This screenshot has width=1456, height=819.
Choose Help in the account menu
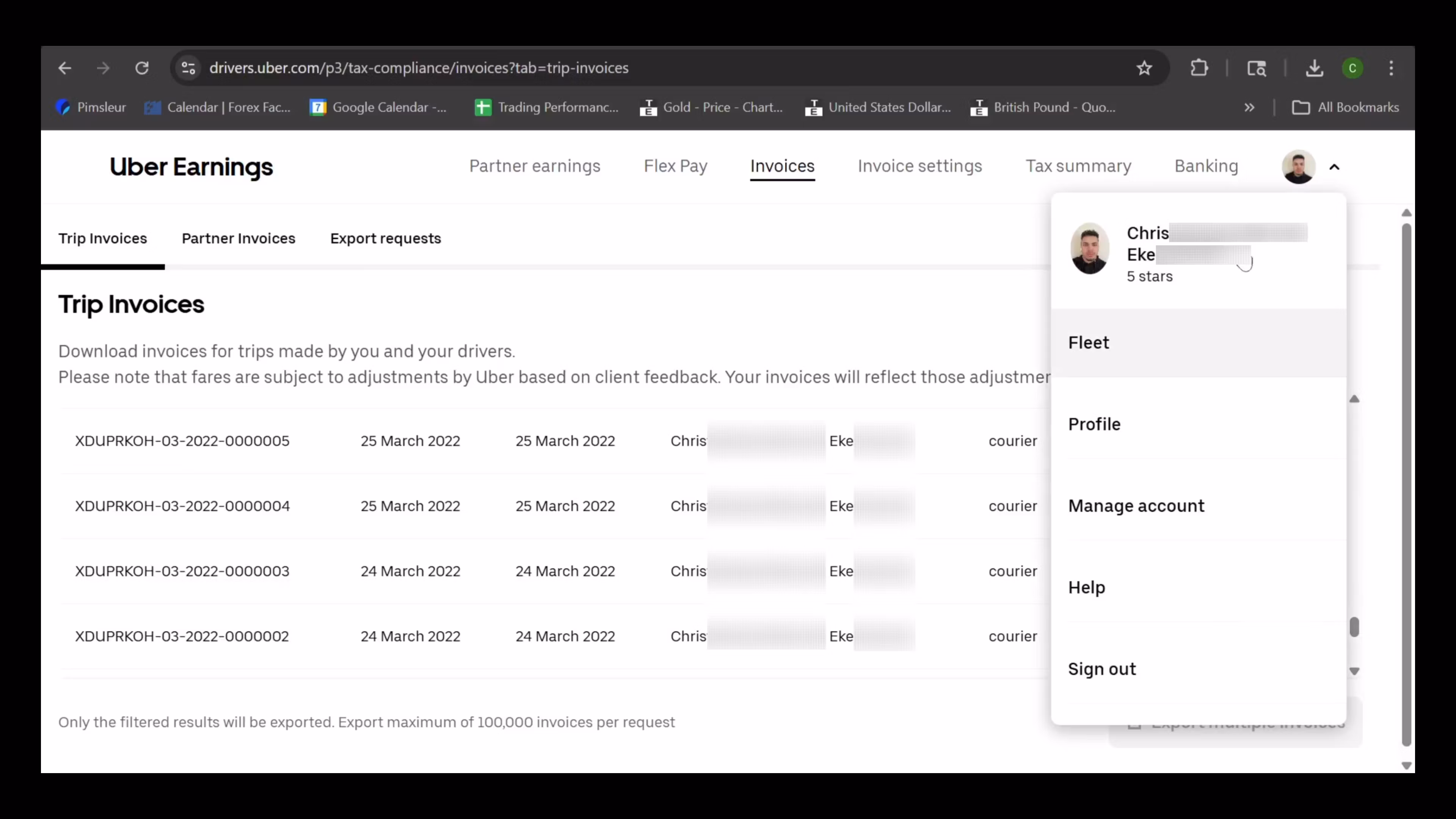tap(1198, 588)
